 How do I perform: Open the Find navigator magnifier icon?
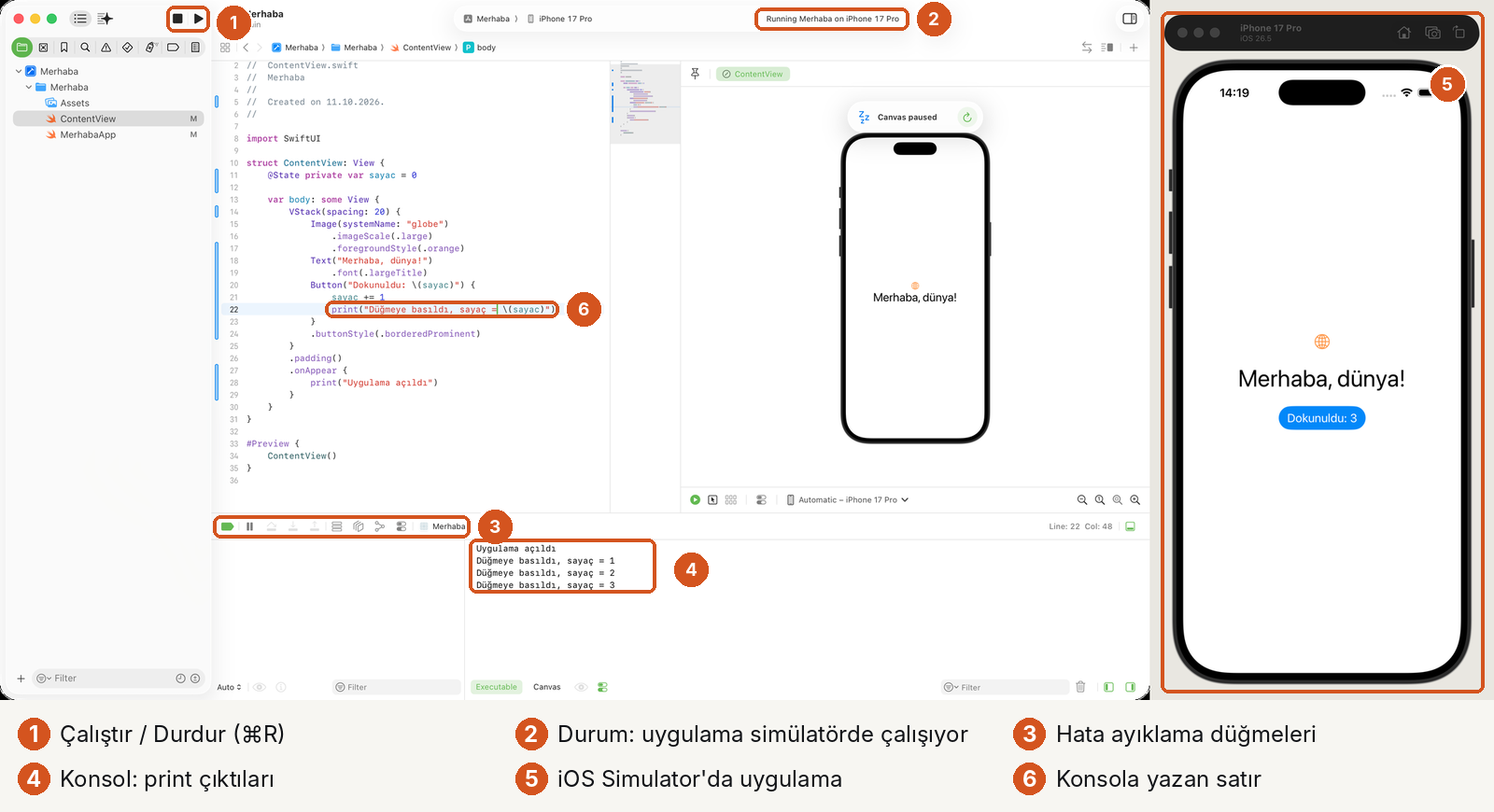point(85,47)
